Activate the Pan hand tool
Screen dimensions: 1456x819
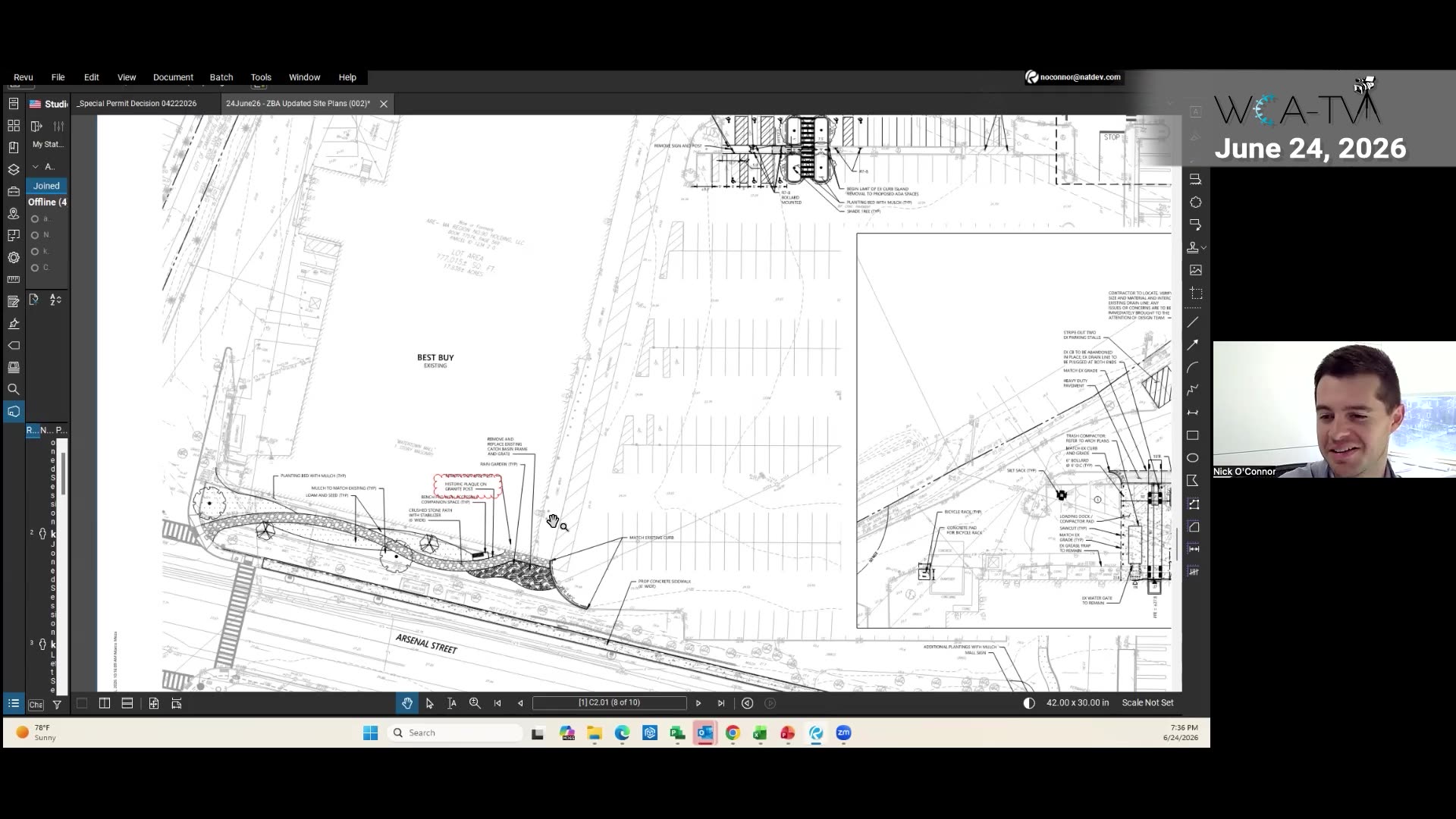(407, 704)
